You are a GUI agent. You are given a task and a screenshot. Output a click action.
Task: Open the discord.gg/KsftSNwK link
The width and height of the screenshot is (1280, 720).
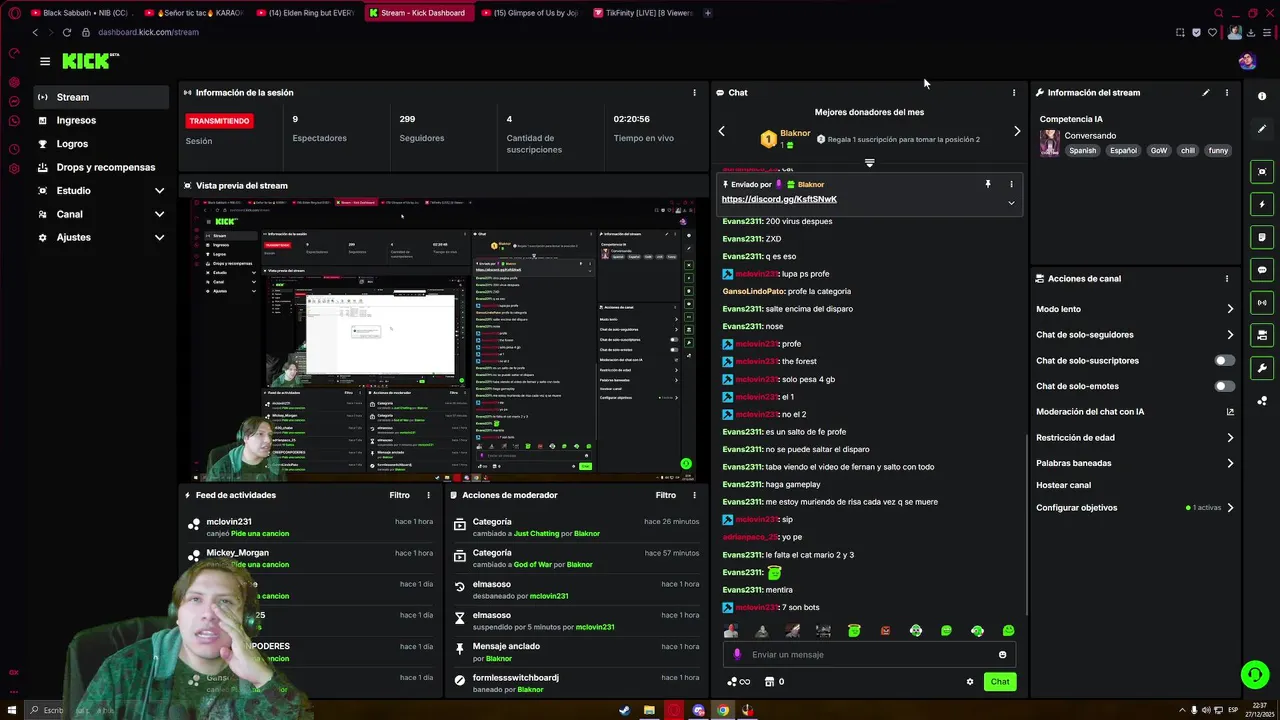[779, 199]
